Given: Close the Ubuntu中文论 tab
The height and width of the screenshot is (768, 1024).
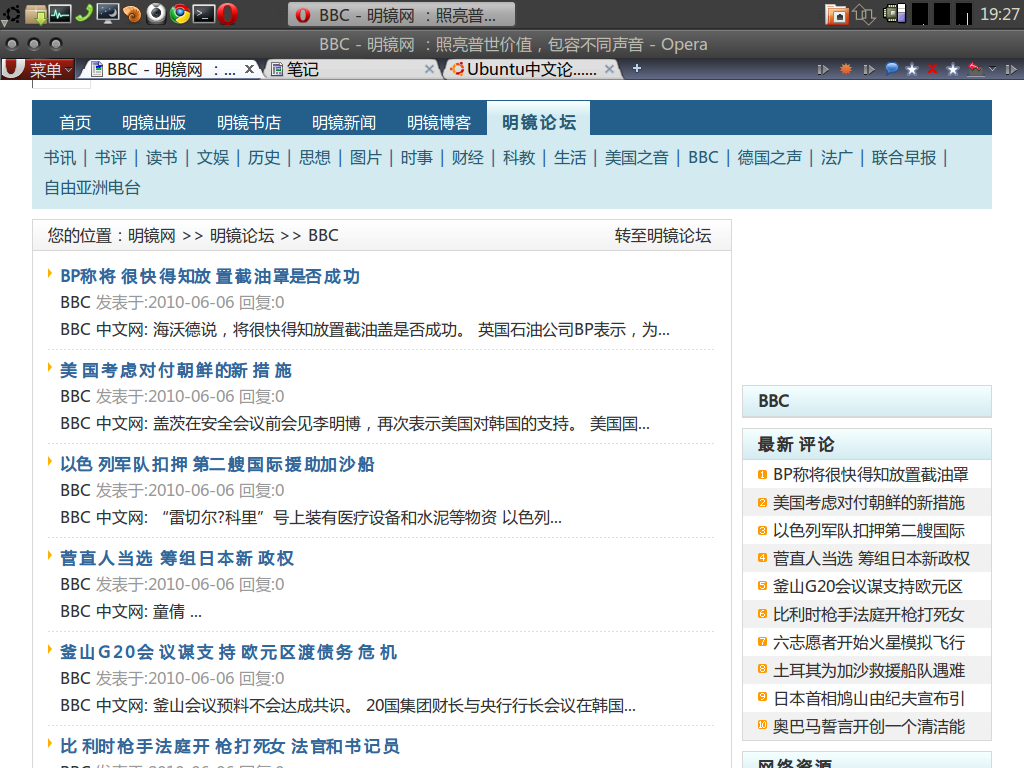Looking at the screenshot, I should tap(609, 69).
